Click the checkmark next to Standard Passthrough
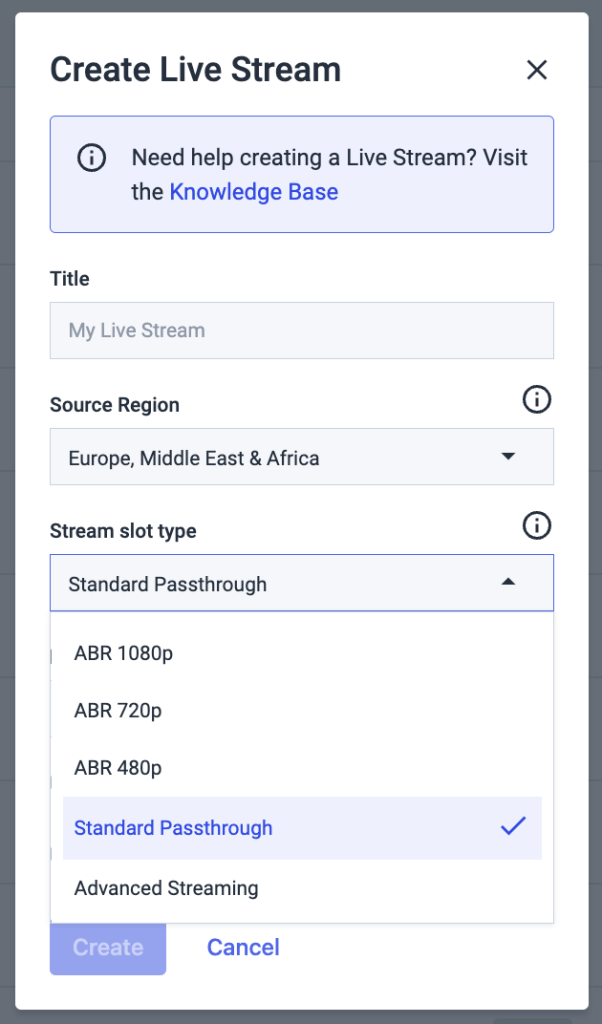The height and width of the screenshot is (1024, 602). pos(514,826)
